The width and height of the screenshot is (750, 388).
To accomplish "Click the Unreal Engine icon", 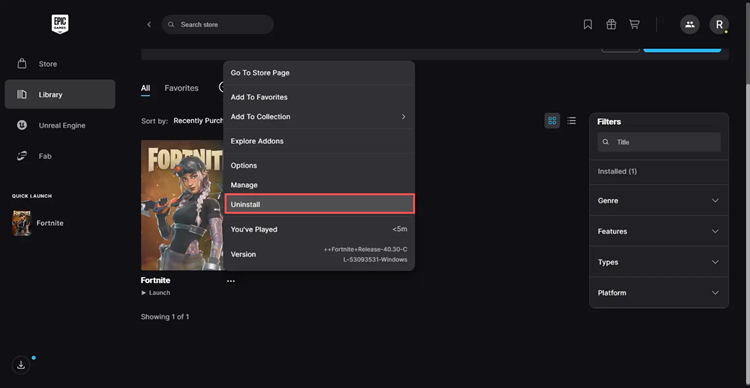I will tap(22, 125).
